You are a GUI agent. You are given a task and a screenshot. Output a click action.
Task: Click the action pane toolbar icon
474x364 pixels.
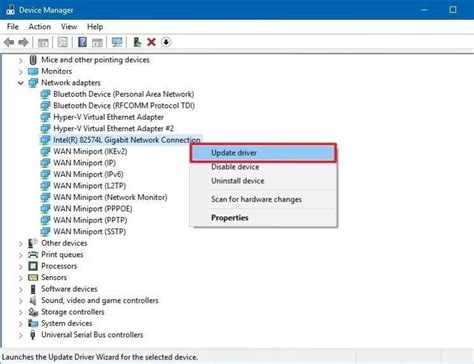tap(97, 42)
